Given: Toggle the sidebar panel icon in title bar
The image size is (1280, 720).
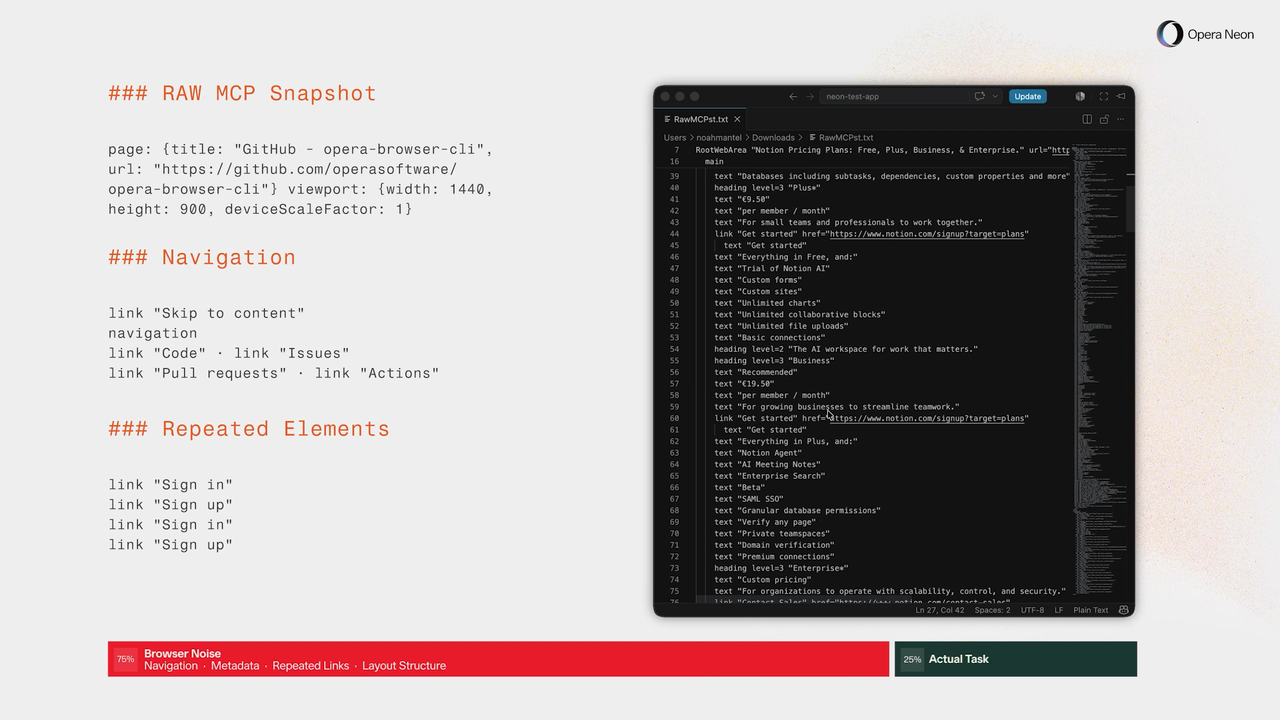Looking at the screenshot, I should click(x=1121, y=97).
